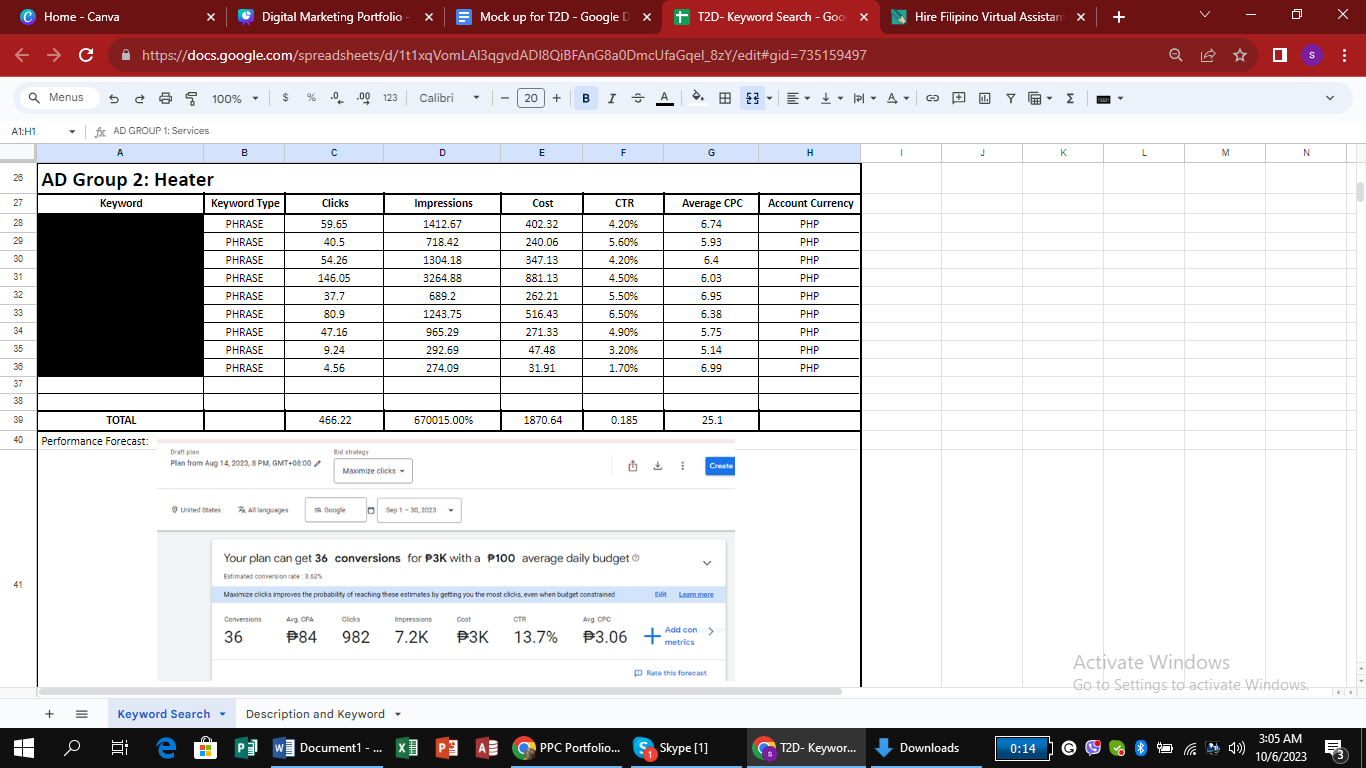The height and width of the screenshot is (768, 1366).
Task: Click the Print icon
Action: pyautogui.click(x=165, y=98)
